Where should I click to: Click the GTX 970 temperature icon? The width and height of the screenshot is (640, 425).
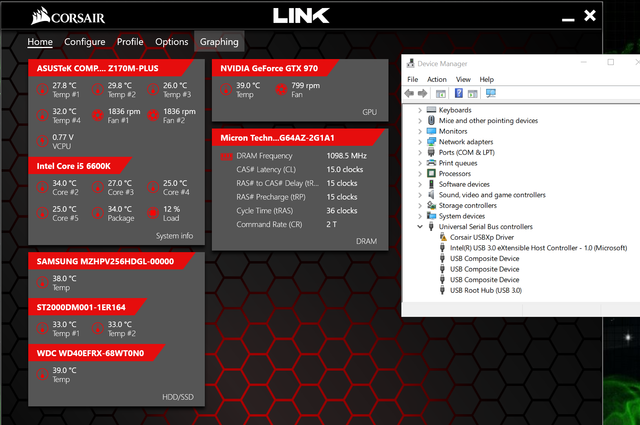[x=226, y=89]
